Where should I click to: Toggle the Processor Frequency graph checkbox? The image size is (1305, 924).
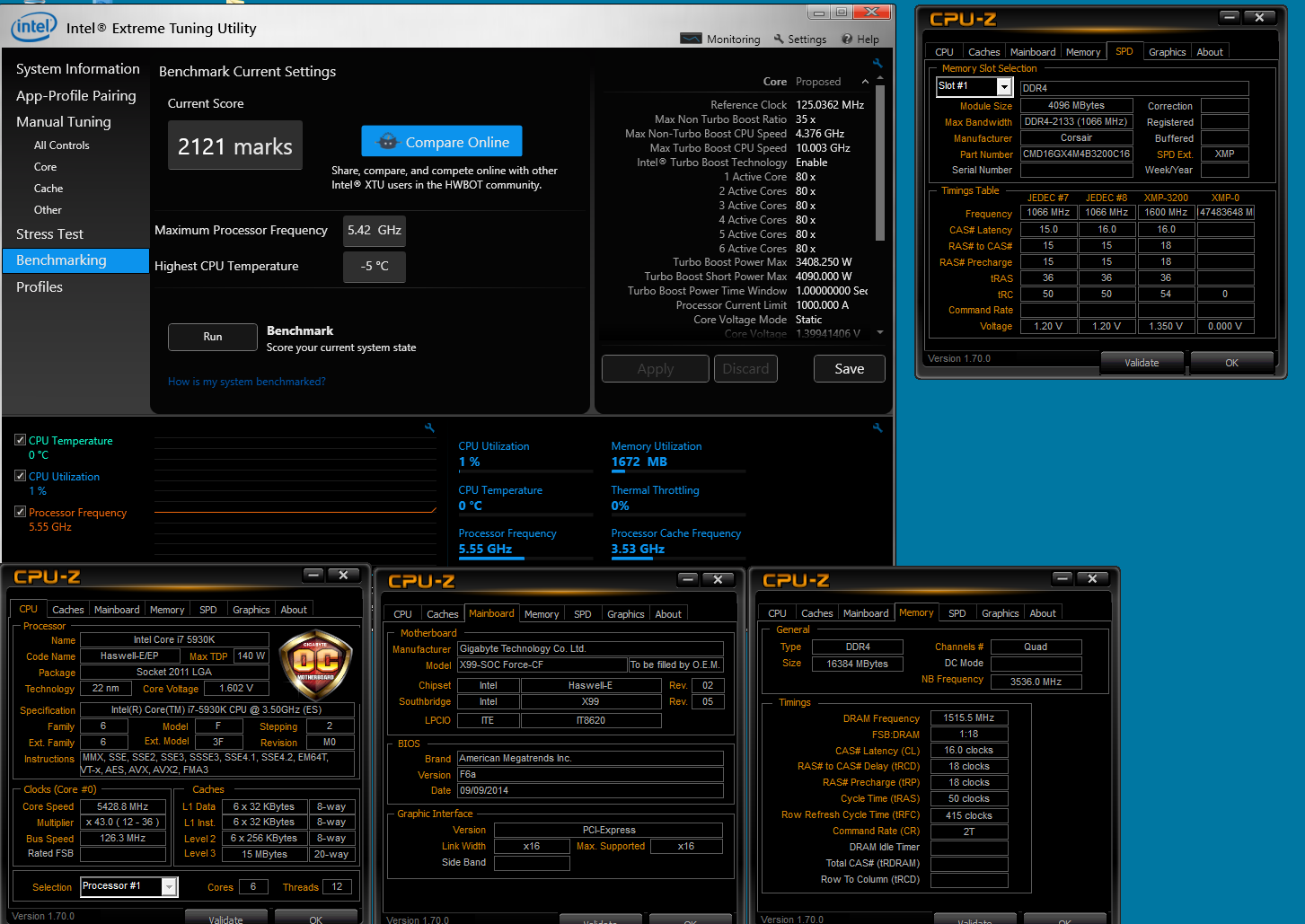(20, 512)
